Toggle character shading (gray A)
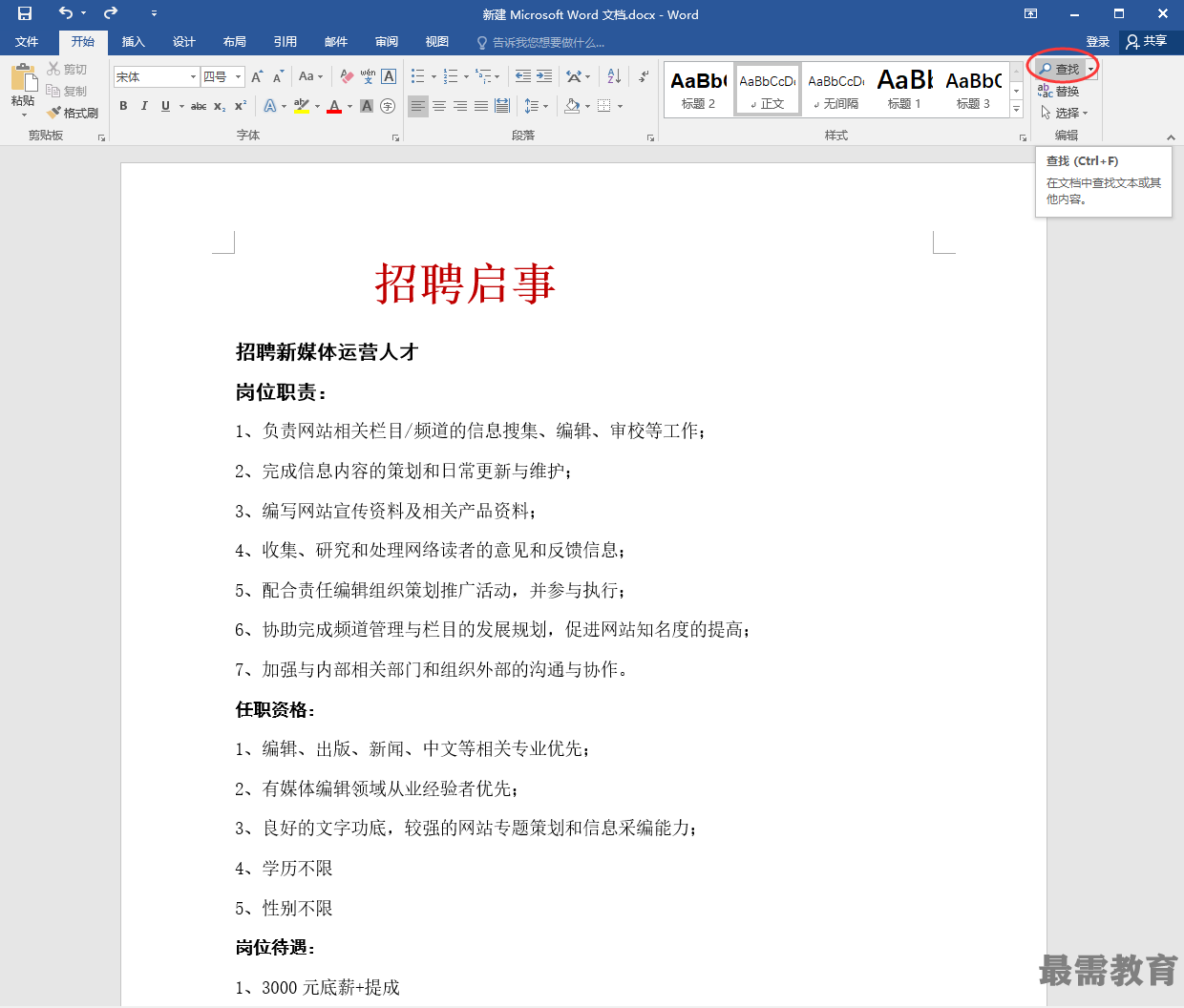 [x=367, y=106]
